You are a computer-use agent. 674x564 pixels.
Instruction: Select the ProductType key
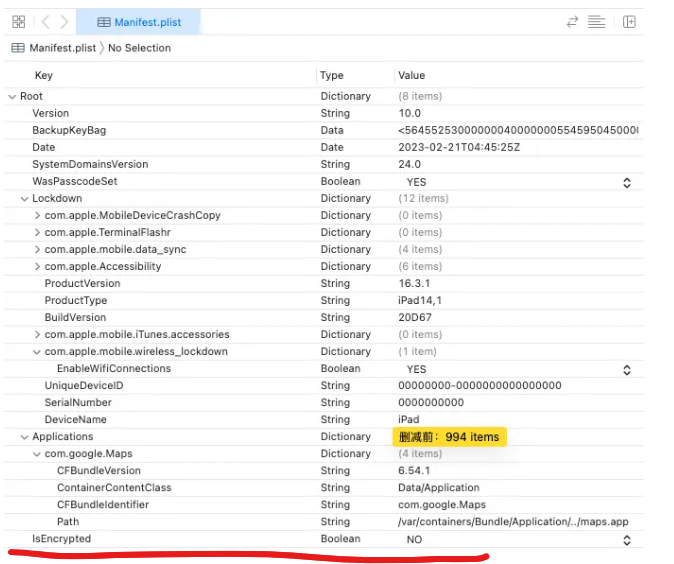coord(76,300)
